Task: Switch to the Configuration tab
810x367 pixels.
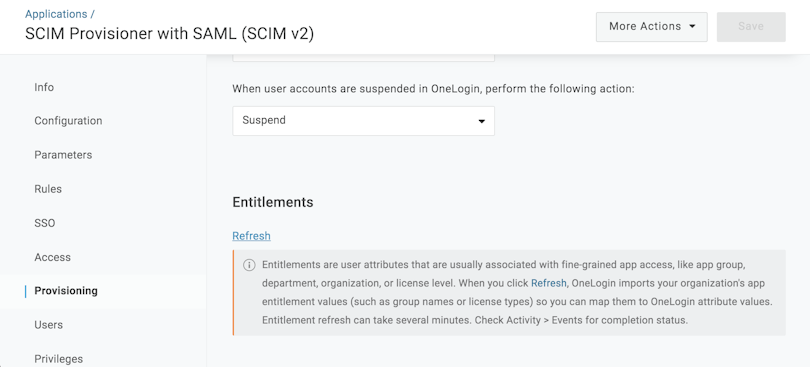Action: [68, 121]
